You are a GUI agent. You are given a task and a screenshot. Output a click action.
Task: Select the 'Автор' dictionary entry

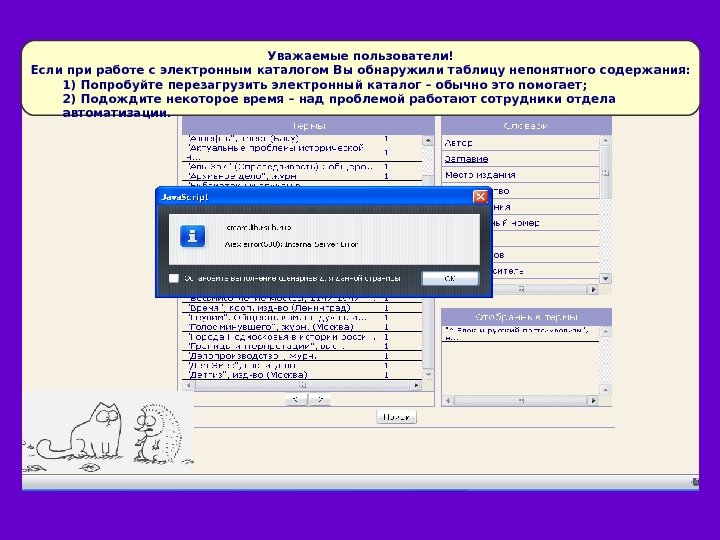[521, 143]
